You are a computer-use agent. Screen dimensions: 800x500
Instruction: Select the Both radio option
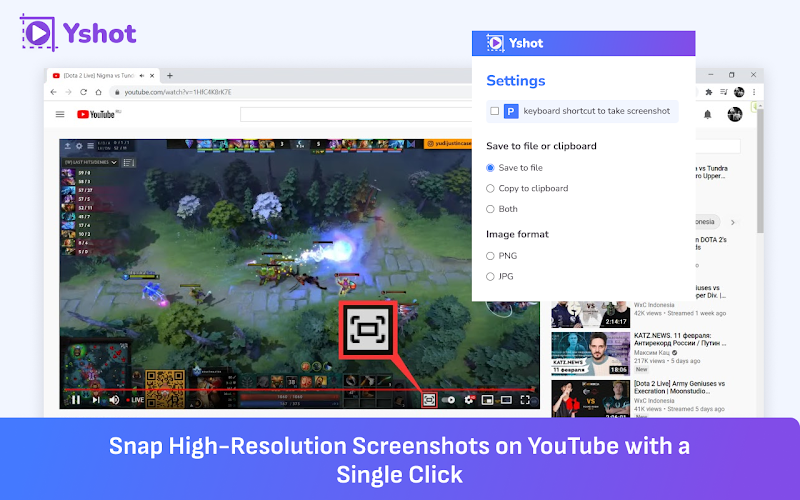(x=490, y=209)
